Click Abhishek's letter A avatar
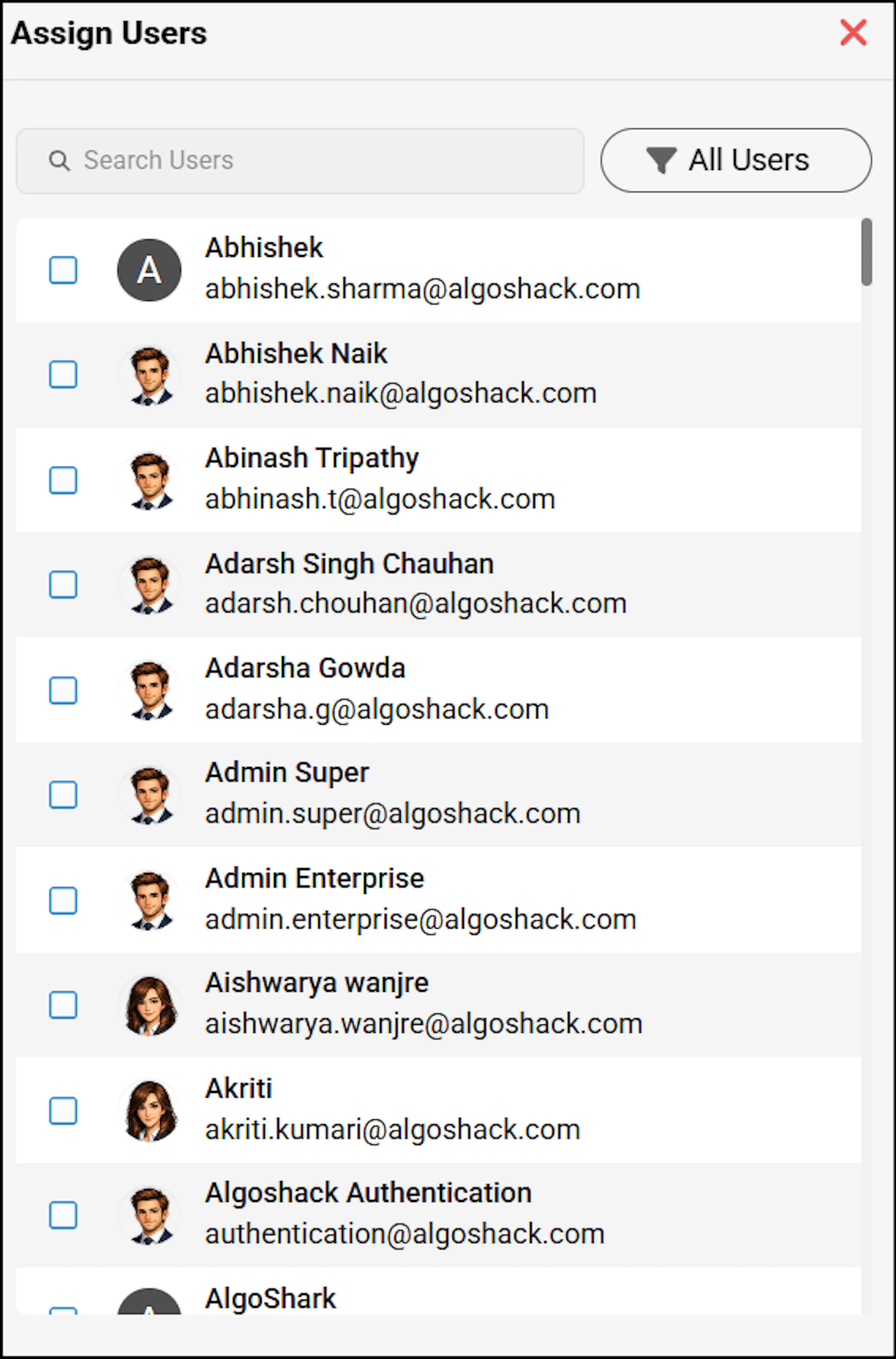Screen dimensions: 896x1359 [149, 270]
